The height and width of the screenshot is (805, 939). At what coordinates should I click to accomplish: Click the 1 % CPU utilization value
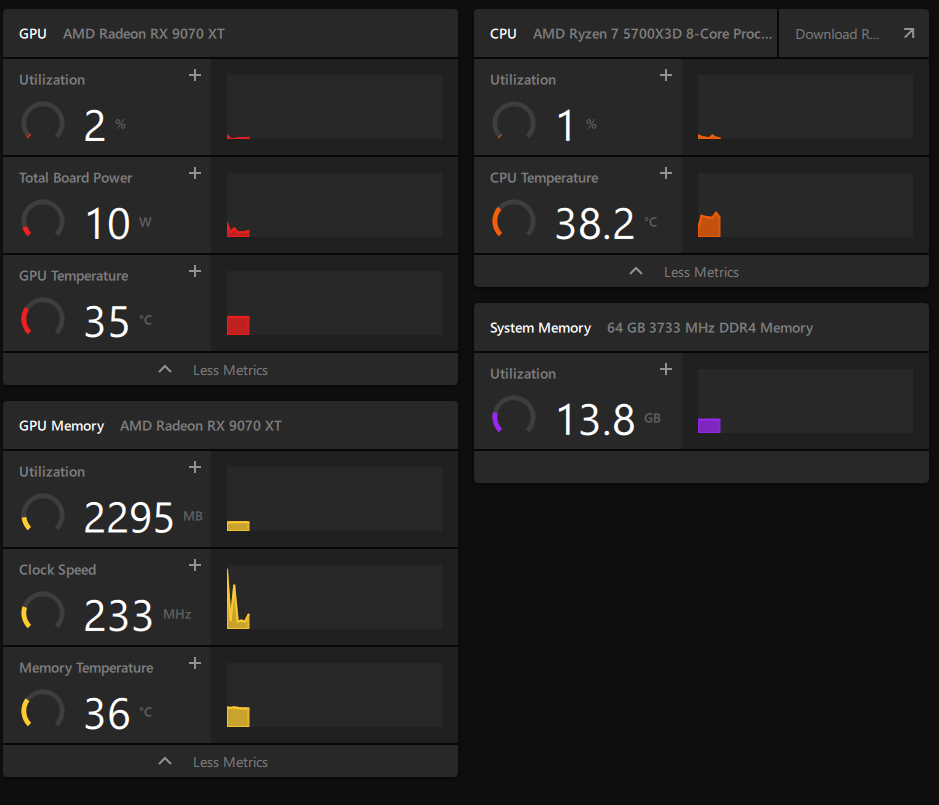[577, 126]
